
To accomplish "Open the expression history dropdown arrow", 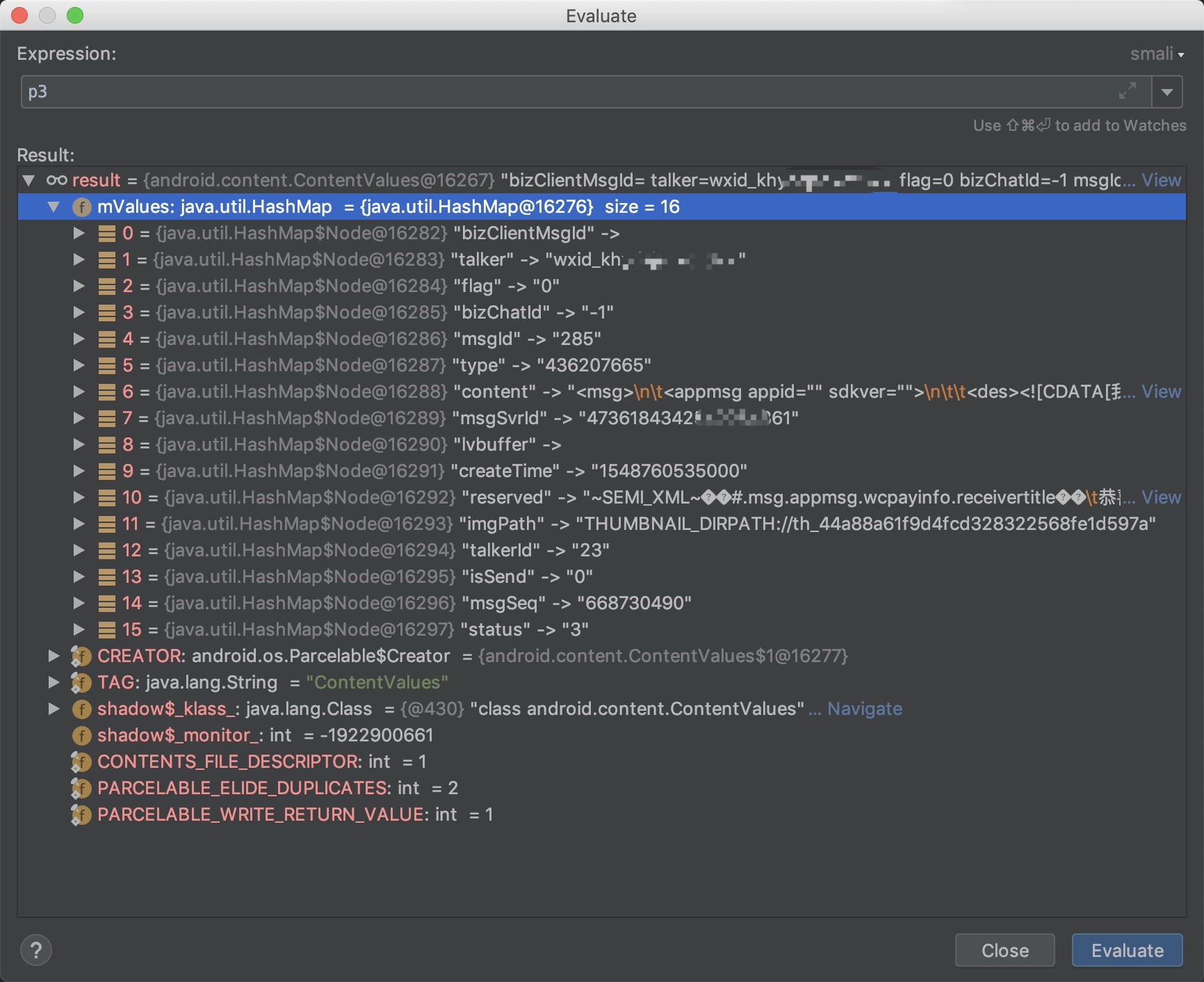I will [x=1167, y=91].
